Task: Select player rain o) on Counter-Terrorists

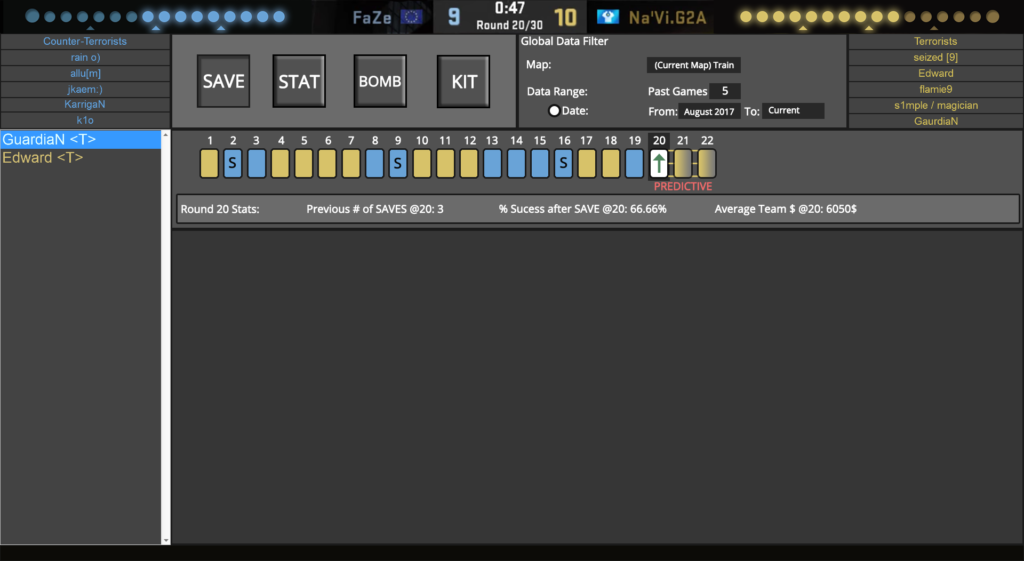Action: point(86,57)
